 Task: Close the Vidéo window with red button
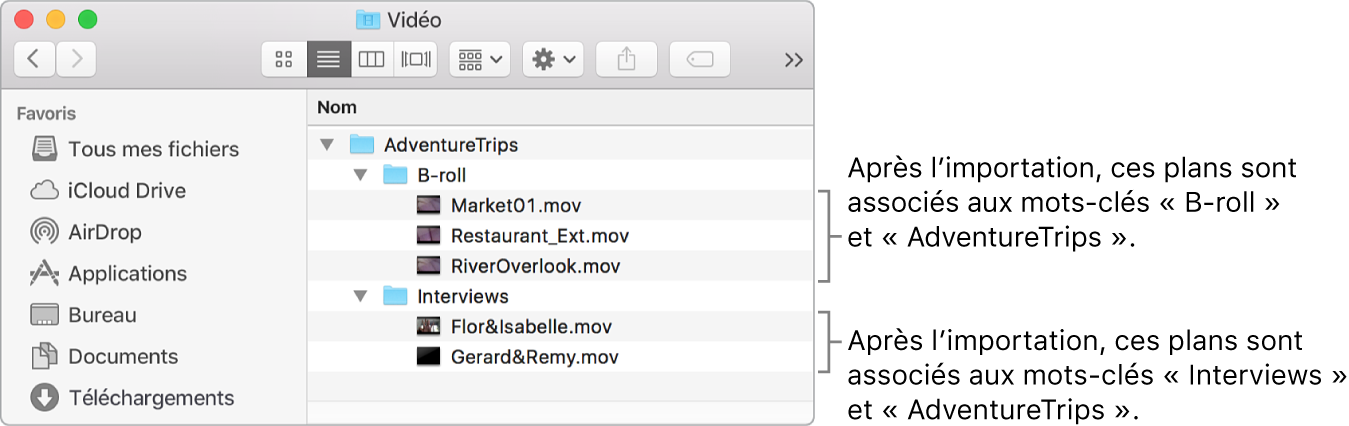coord(25,19)
